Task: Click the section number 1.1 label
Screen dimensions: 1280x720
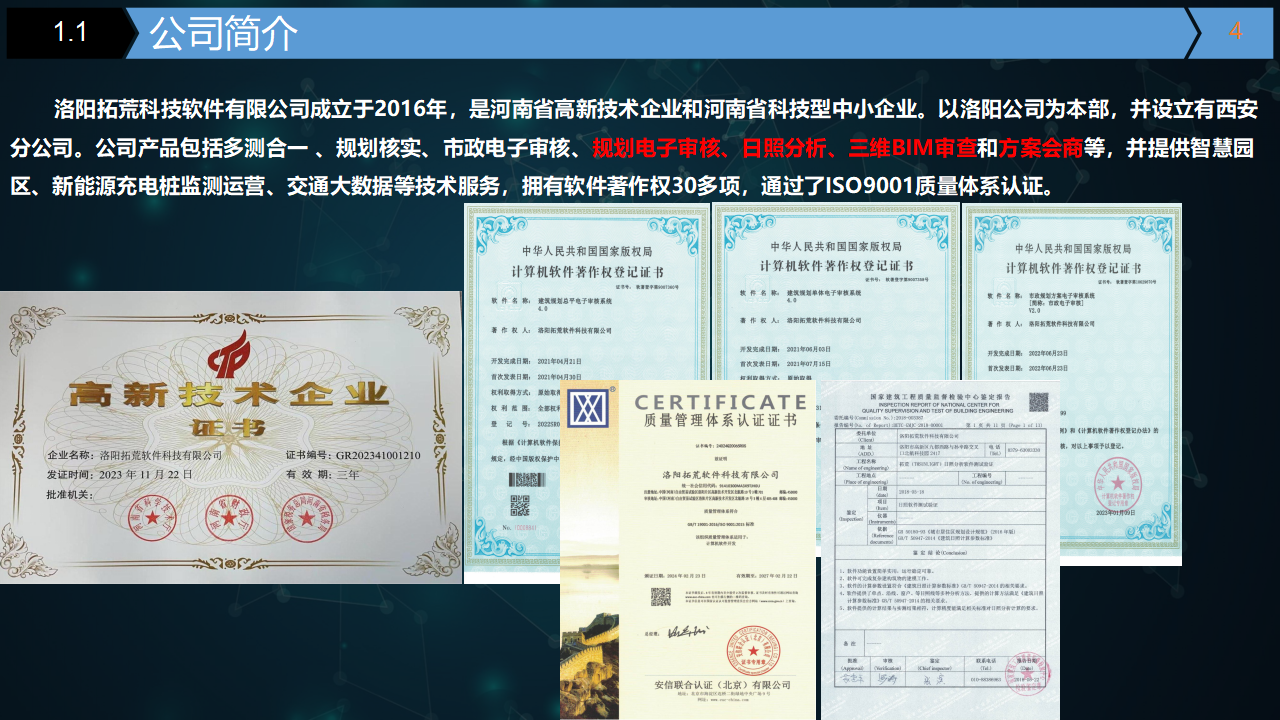Action: click(x=70, y=32)
